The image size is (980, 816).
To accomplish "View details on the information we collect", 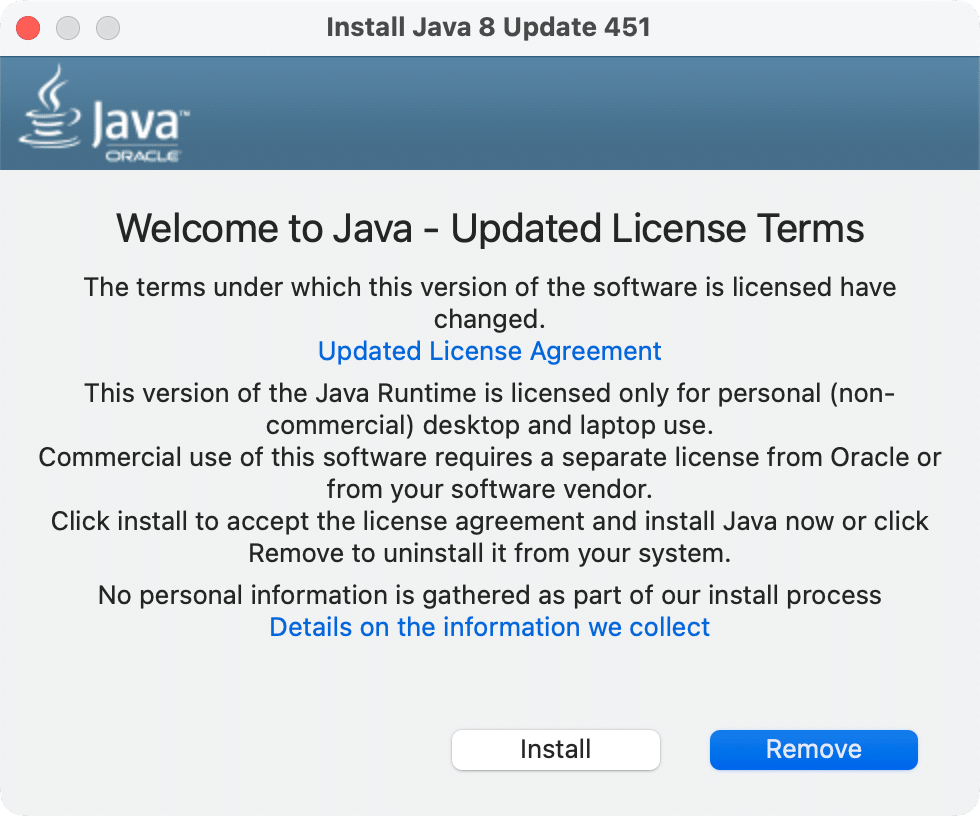I will coord(489,627).
